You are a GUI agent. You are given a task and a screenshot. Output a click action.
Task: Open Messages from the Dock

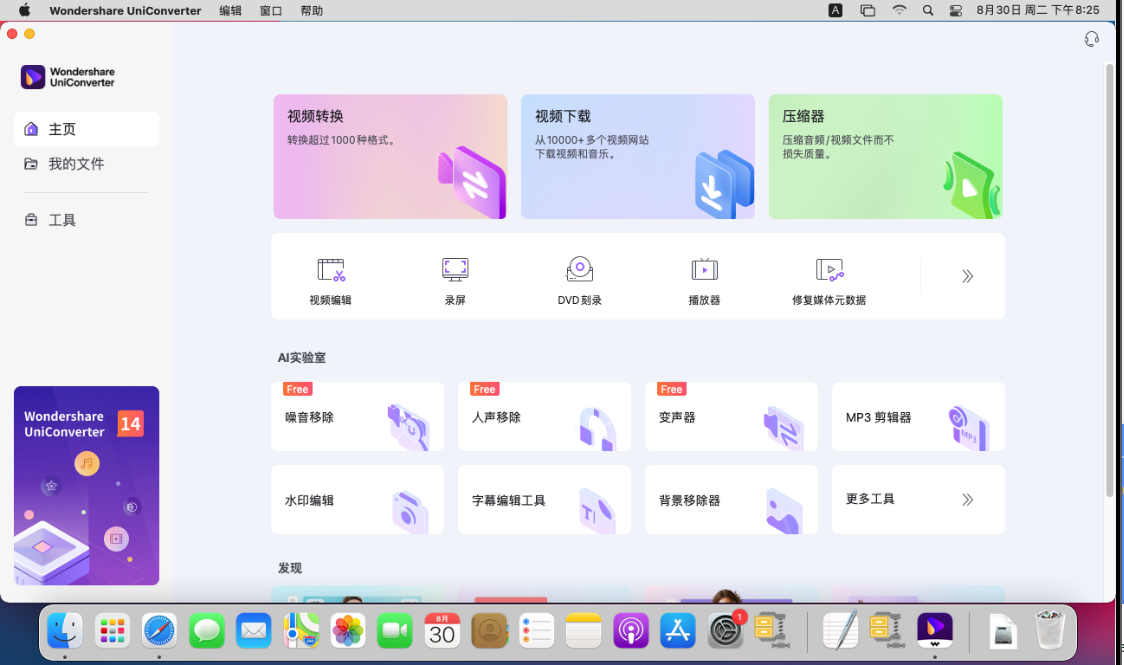click(206, 631)
